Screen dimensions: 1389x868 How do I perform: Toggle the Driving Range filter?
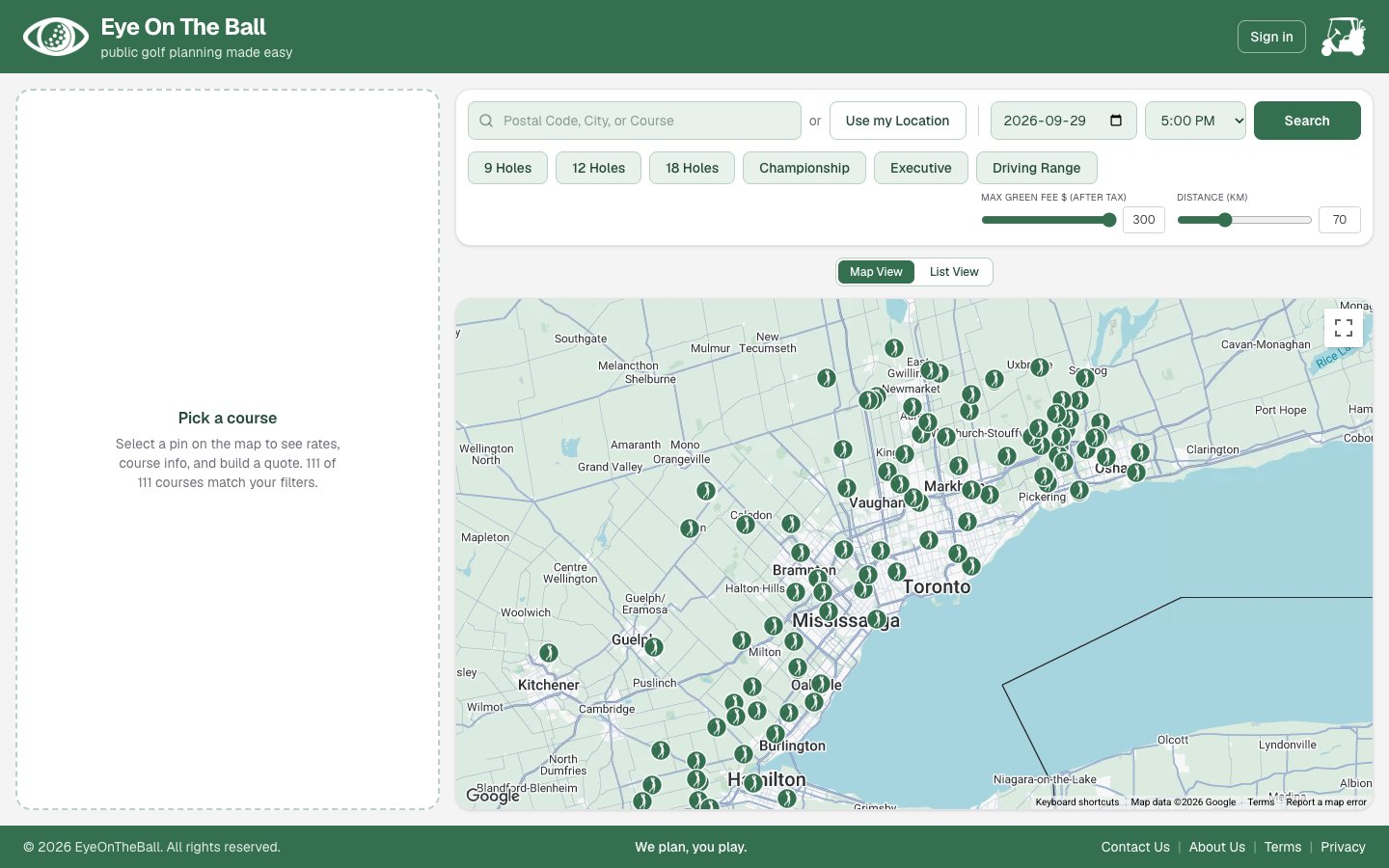point(1037,168)
